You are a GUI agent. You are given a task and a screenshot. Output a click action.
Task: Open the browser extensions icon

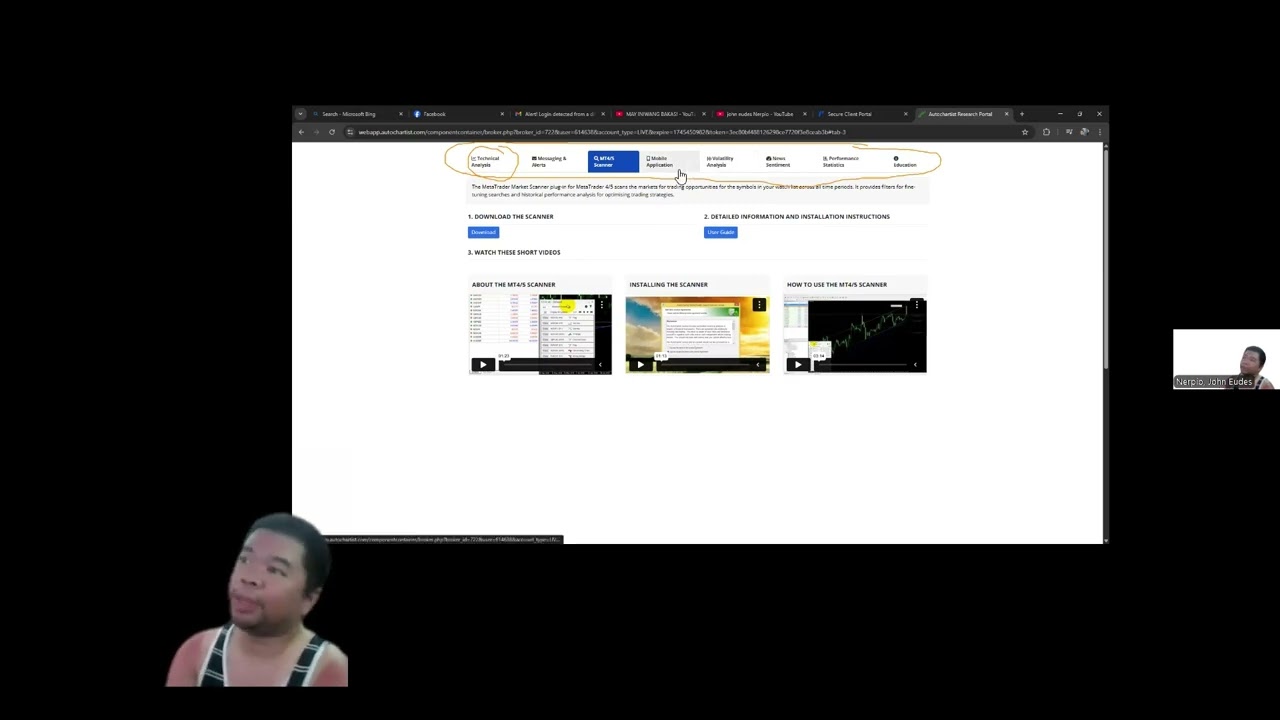click(1046, 132)
